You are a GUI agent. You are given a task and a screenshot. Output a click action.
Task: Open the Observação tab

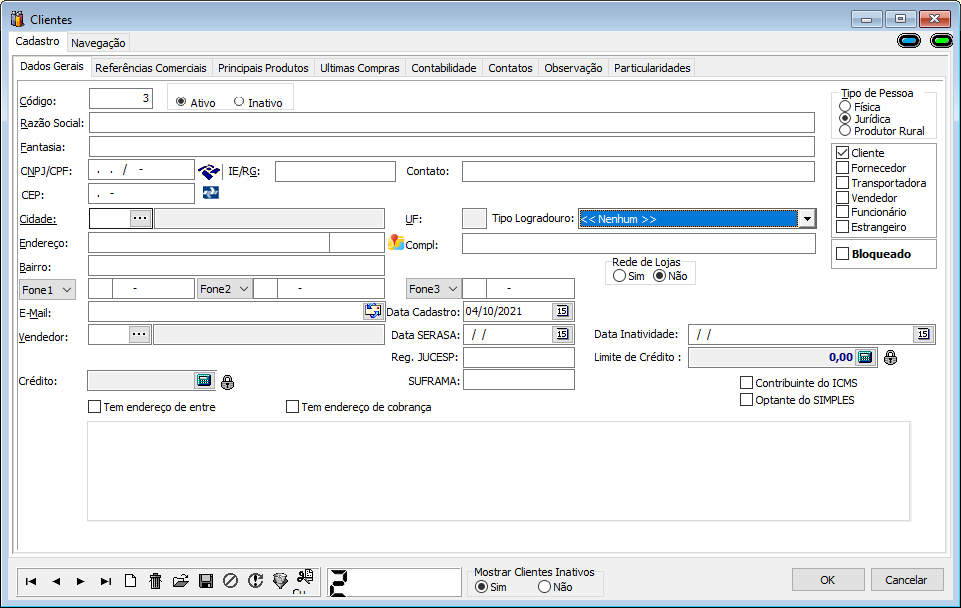click(573, 68)
